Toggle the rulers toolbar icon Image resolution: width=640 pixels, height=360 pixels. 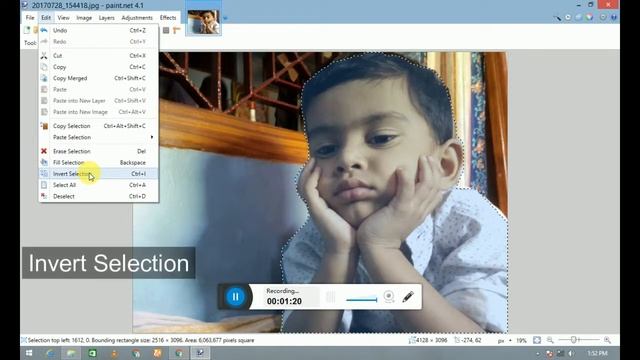pyautogui.click(x=177, y=30)
